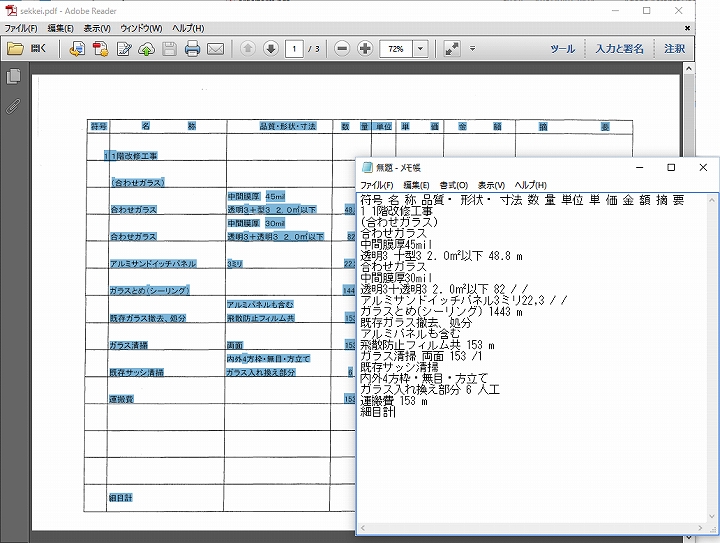Image resolution: width=720 pixels, height=543 pixels.
Task: Click the 品質・形状・寸法 column header in PDF
Action: (288, 126)
